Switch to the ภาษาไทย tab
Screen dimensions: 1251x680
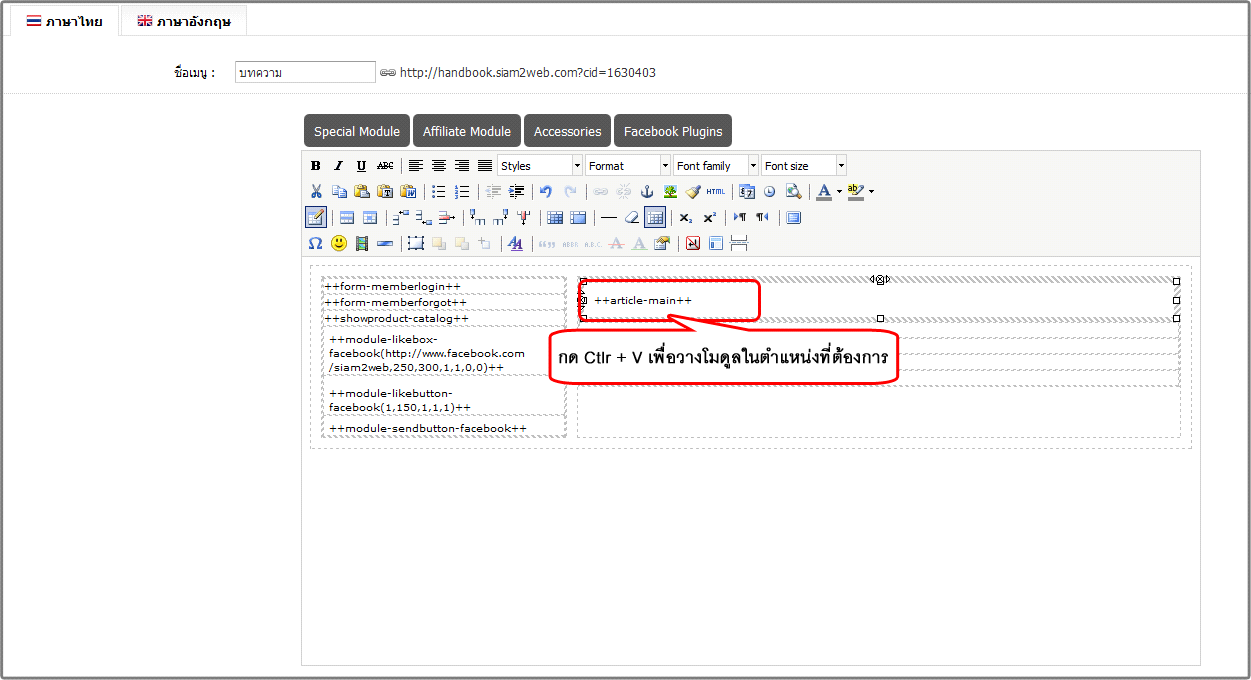[x=64, y=21]
